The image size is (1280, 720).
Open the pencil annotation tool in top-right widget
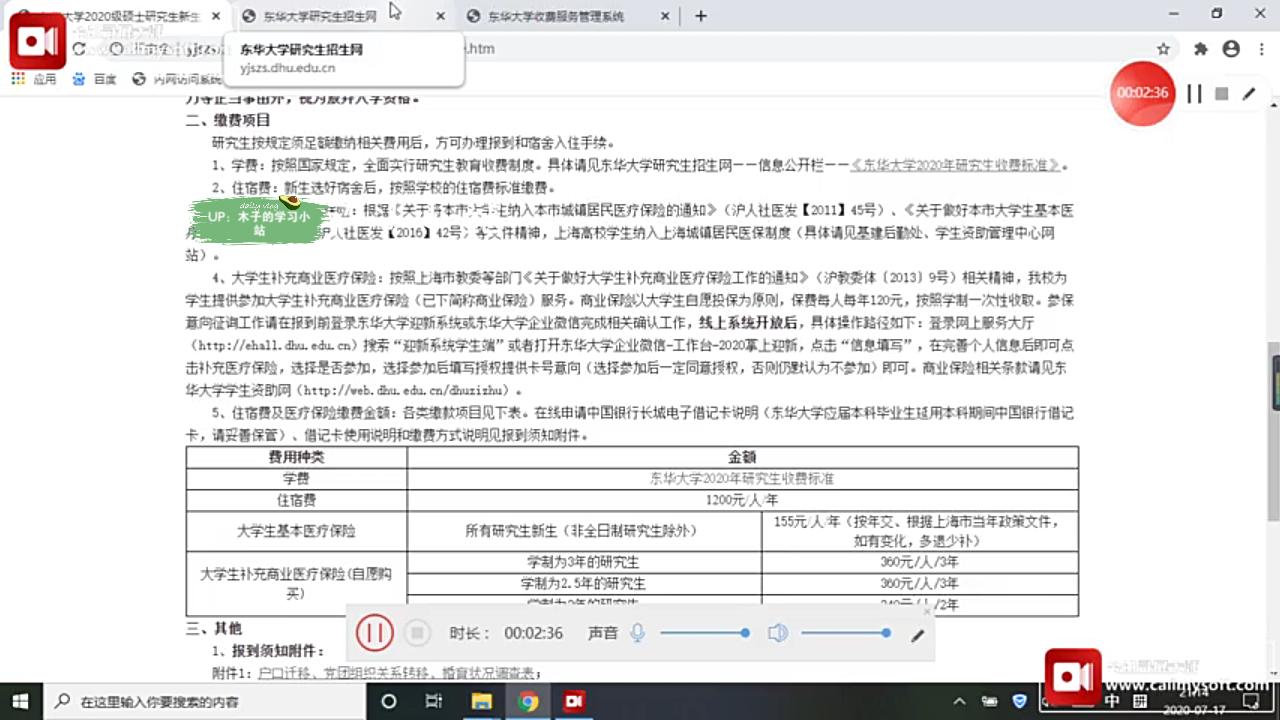click(x=1248, y=93)
